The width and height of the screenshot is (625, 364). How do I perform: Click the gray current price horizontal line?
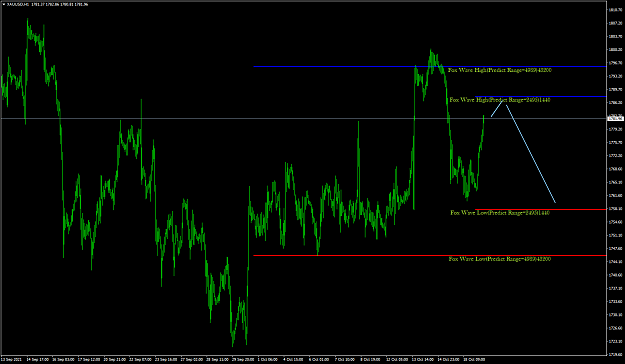coord(303,118)
